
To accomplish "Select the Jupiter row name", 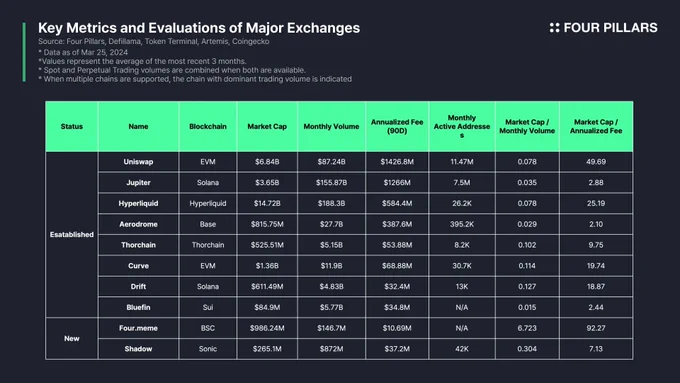I will coord(138,183).
